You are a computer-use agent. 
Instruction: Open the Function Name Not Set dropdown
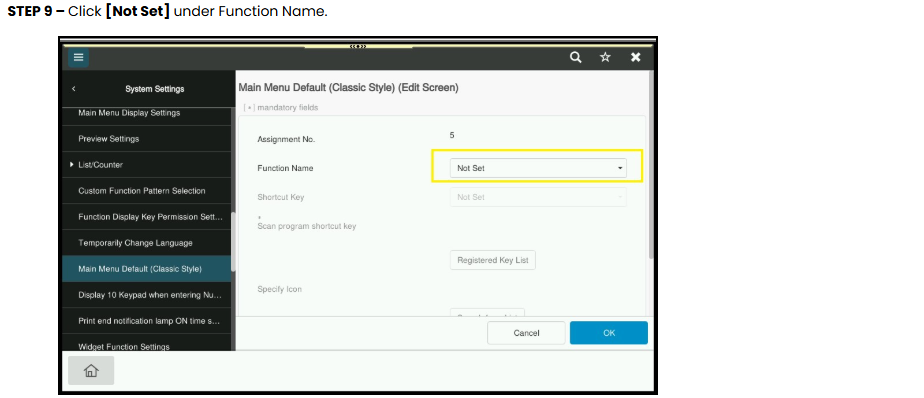pyautogui.click(x=538, y=168)
